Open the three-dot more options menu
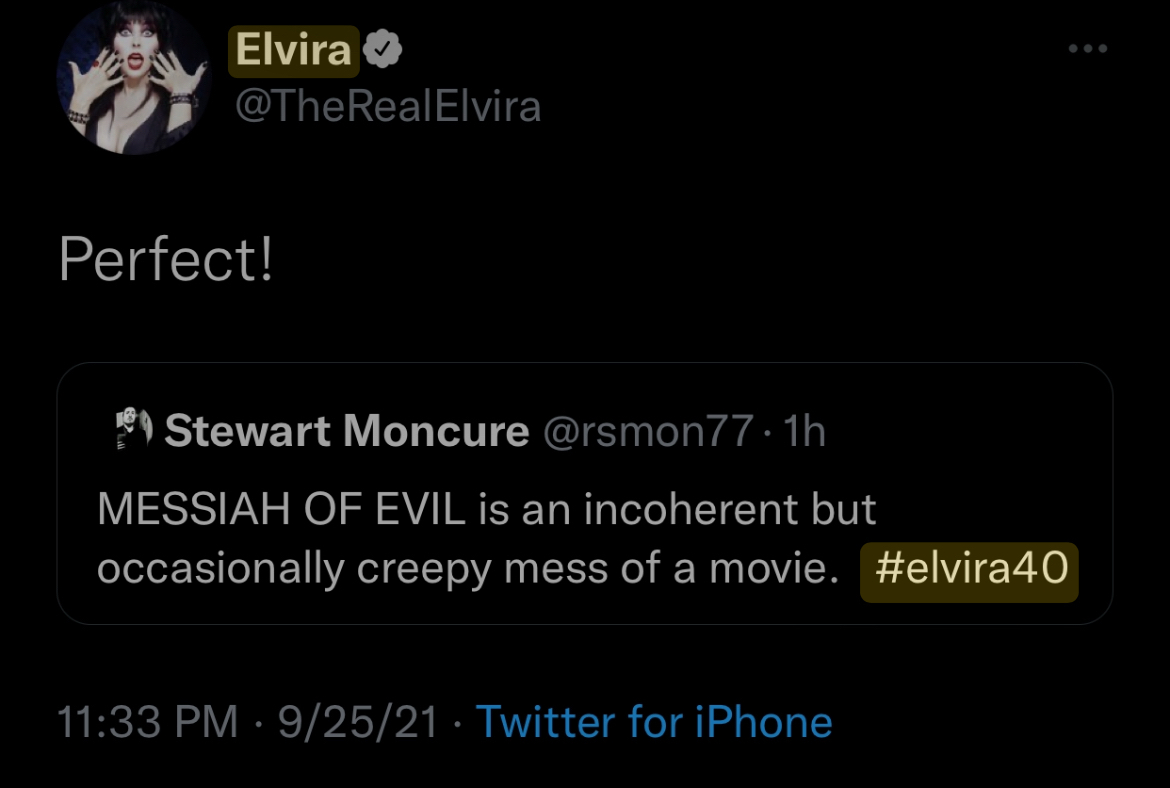 [1087, 48]
